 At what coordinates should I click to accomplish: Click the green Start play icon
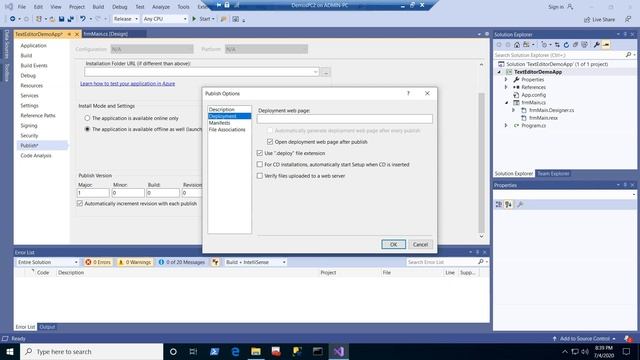tap(194, 19)
